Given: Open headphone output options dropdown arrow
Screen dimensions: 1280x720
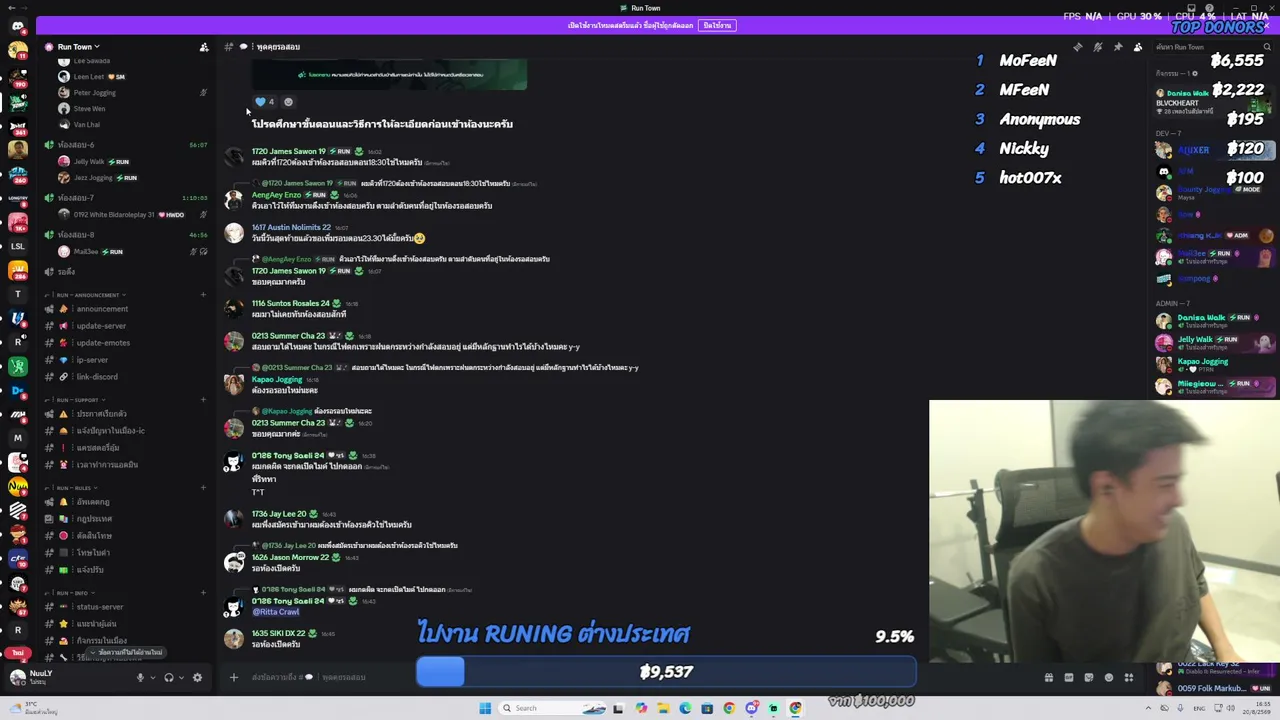Looking at the screenshot, I should click(x=181, y=678).
